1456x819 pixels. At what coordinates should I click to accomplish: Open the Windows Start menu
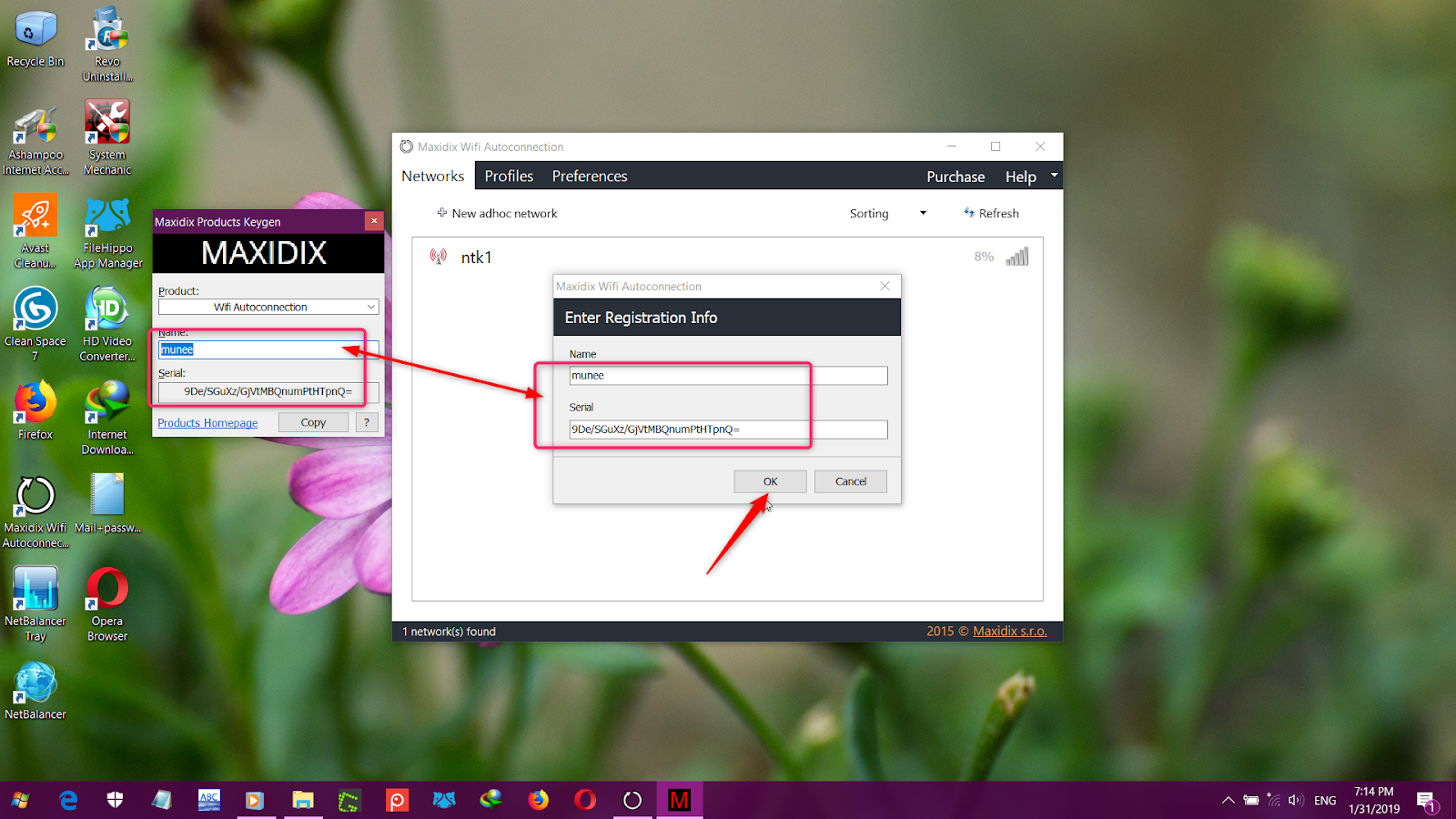(x=20, y=800)
